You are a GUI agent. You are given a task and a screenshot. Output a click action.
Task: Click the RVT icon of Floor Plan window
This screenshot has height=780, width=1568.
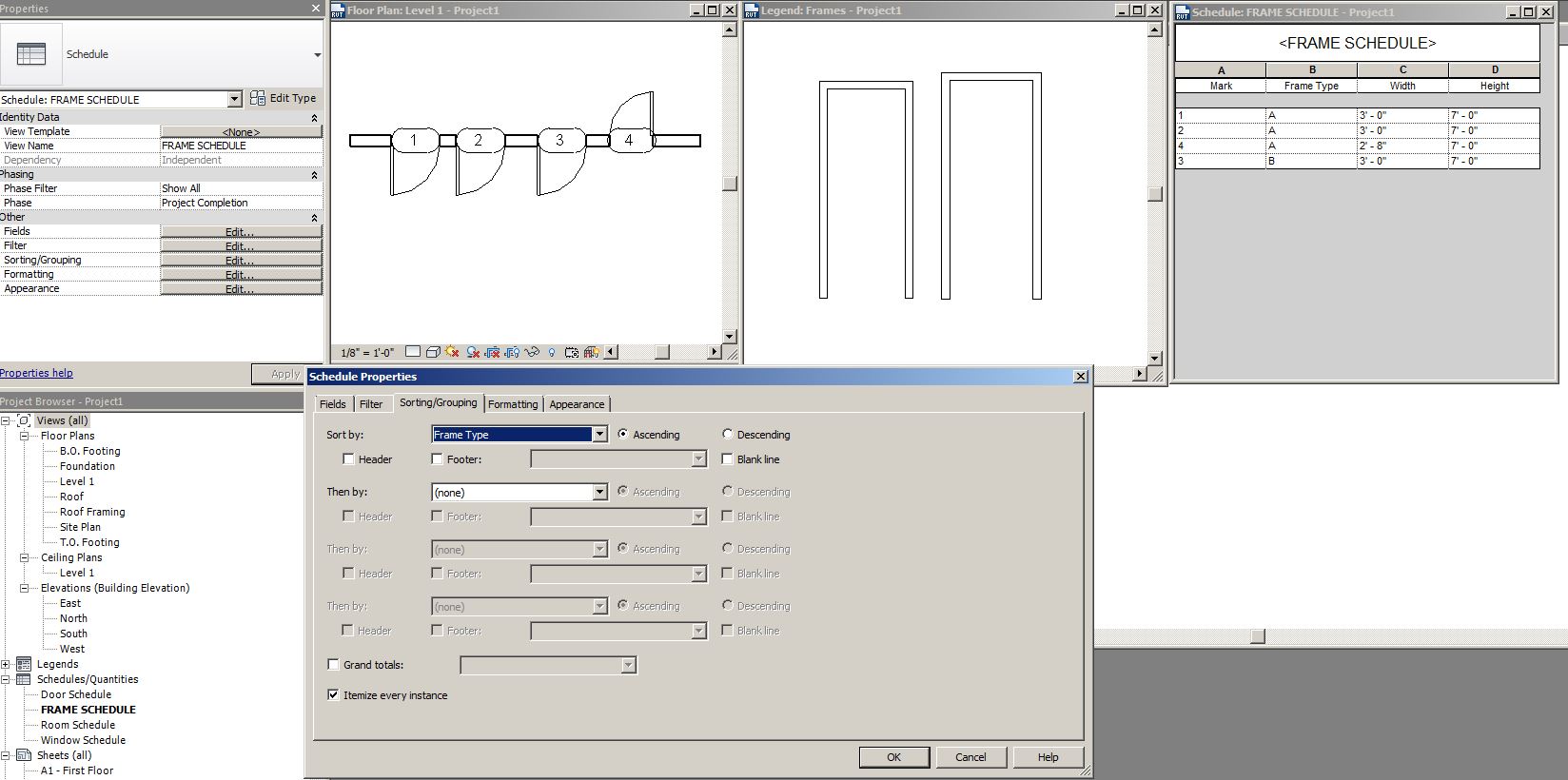[338, 10]
